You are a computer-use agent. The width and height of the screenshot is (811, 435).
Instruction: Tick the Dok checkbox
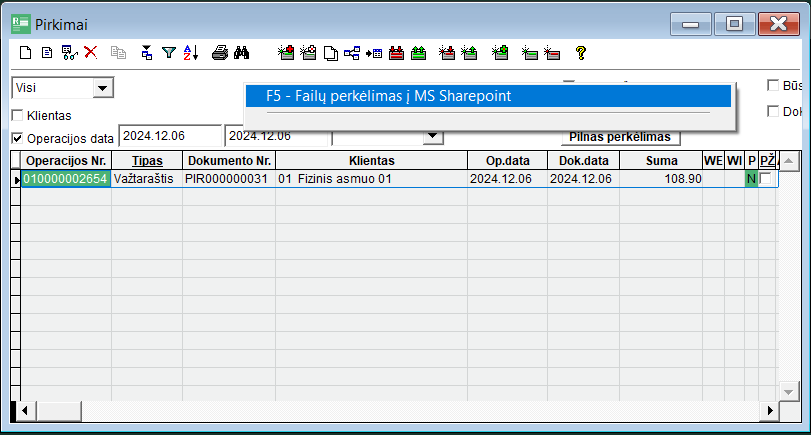(x=773, y=111)
